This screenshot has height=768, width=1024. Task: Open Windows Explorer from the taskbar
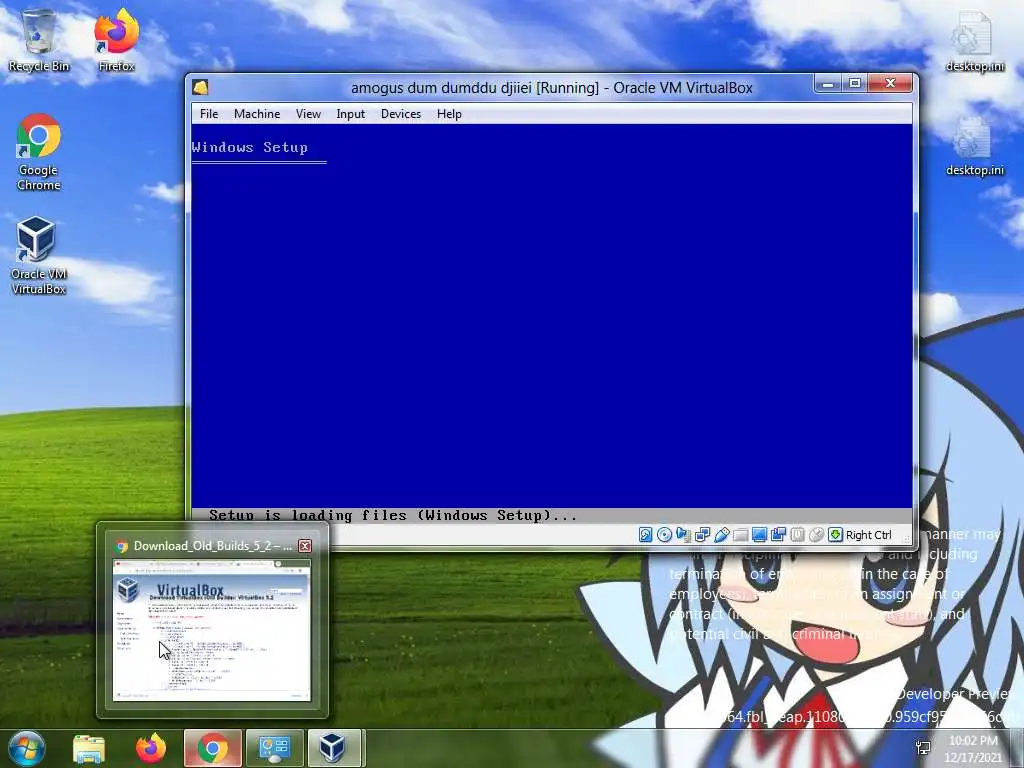pyautogui.click(x=89, y=748)
